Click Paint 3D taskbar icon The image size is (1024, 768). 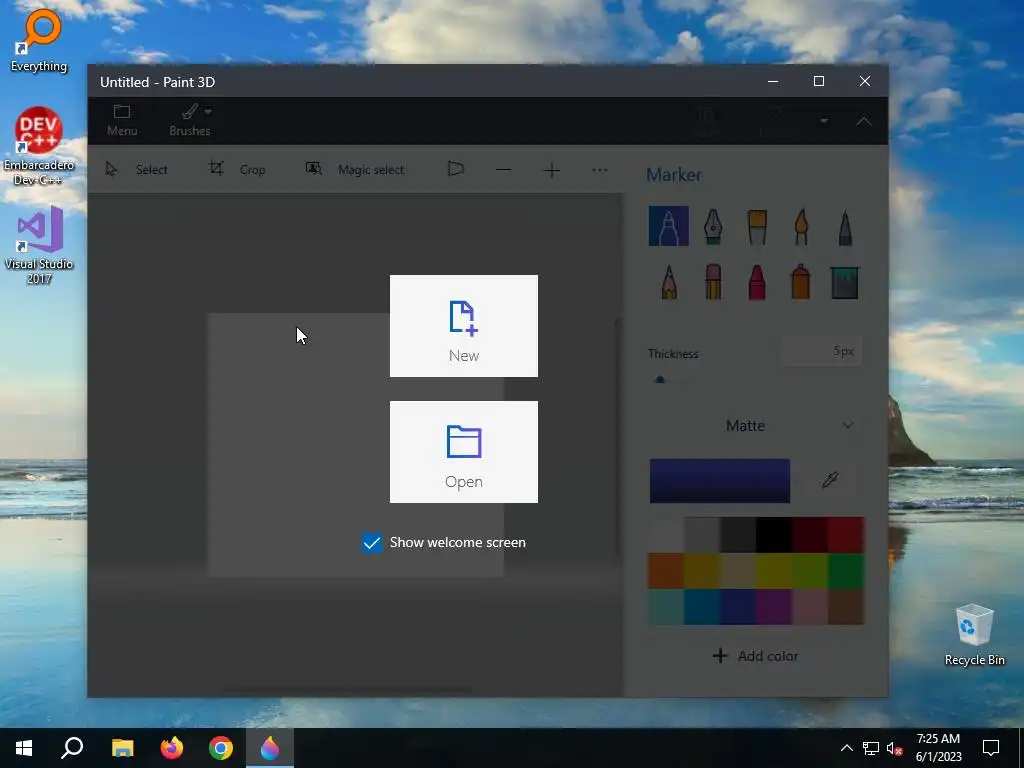pos(270,748)
